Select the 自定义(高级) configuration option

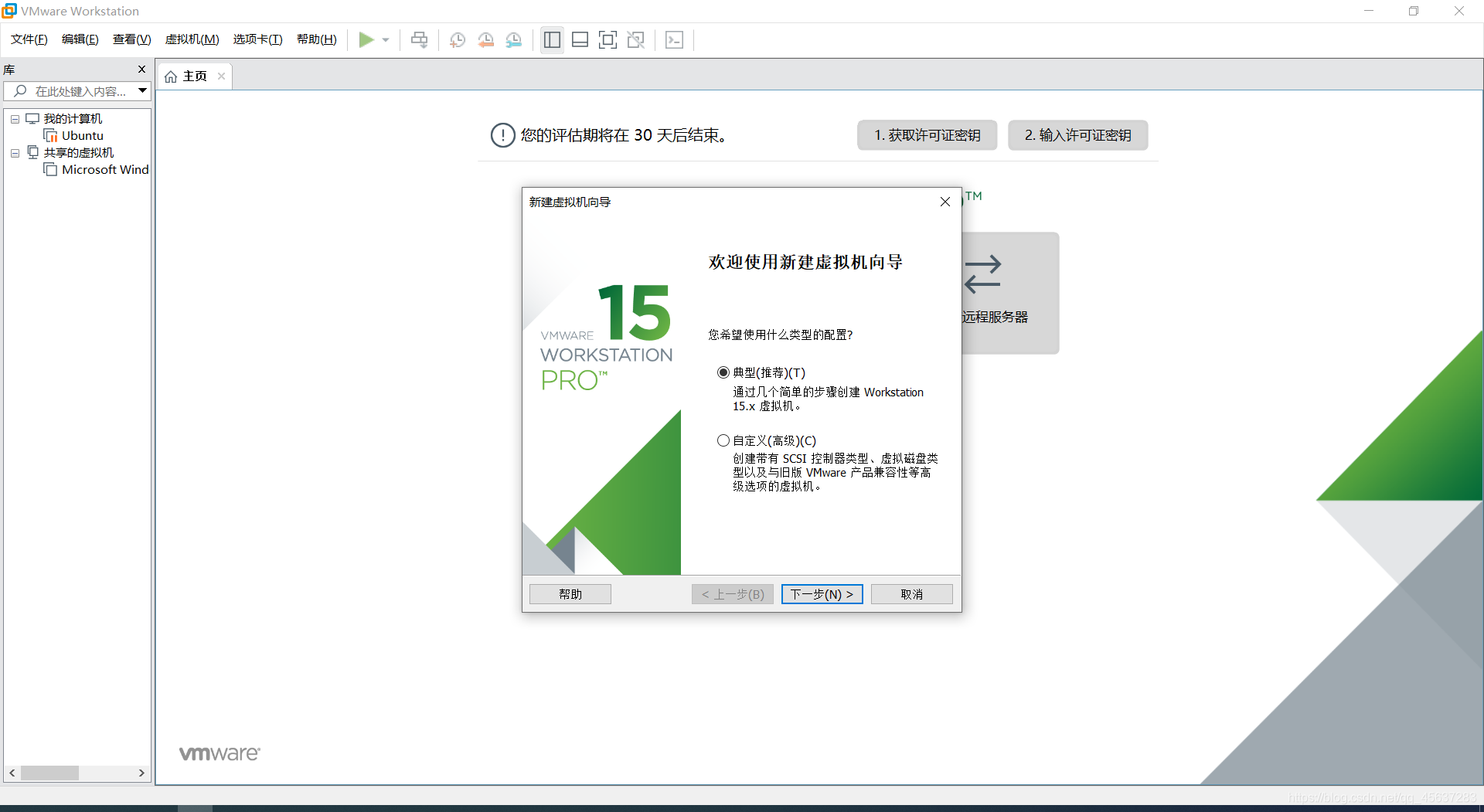pyautogui.click(x=723, y=440)
